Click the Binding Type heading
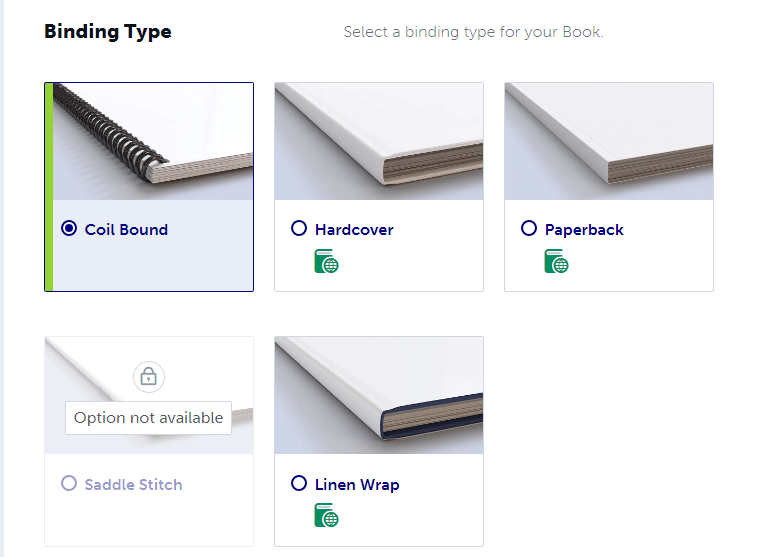This screenshot has width=783, height=557. tap(108, 31)
